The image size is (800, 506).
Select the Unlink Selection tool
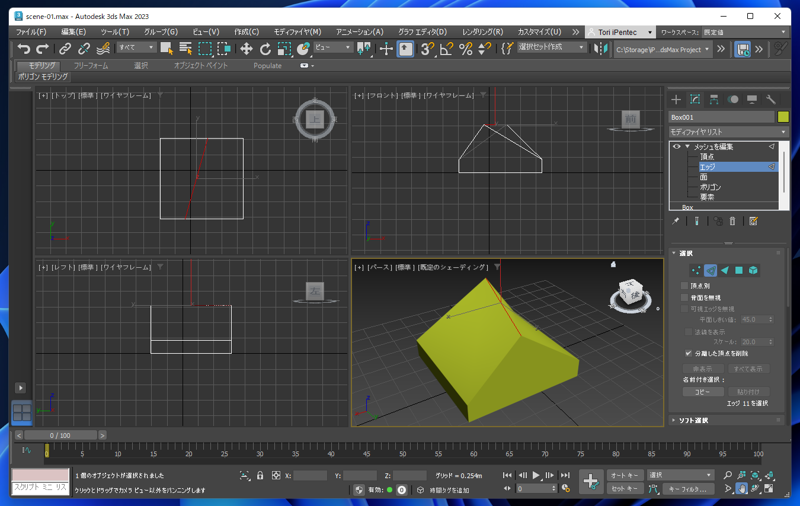[84, 48]
